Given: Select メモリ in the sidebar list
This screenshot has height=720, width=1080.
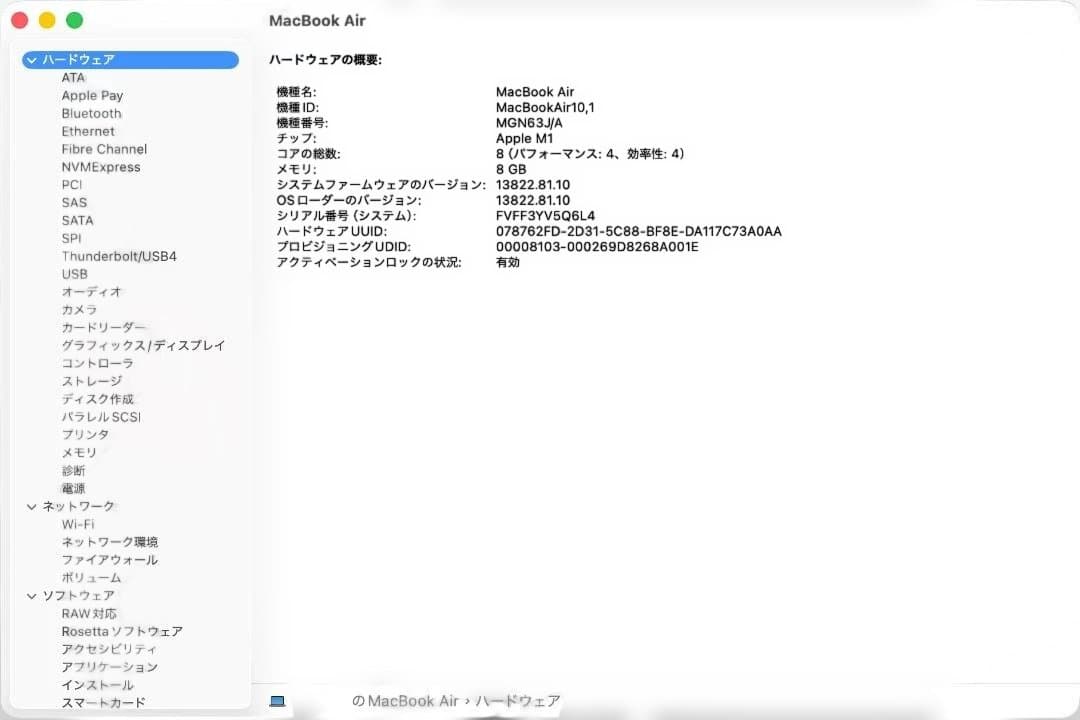Looking at the screenshot, I should 79,453.
